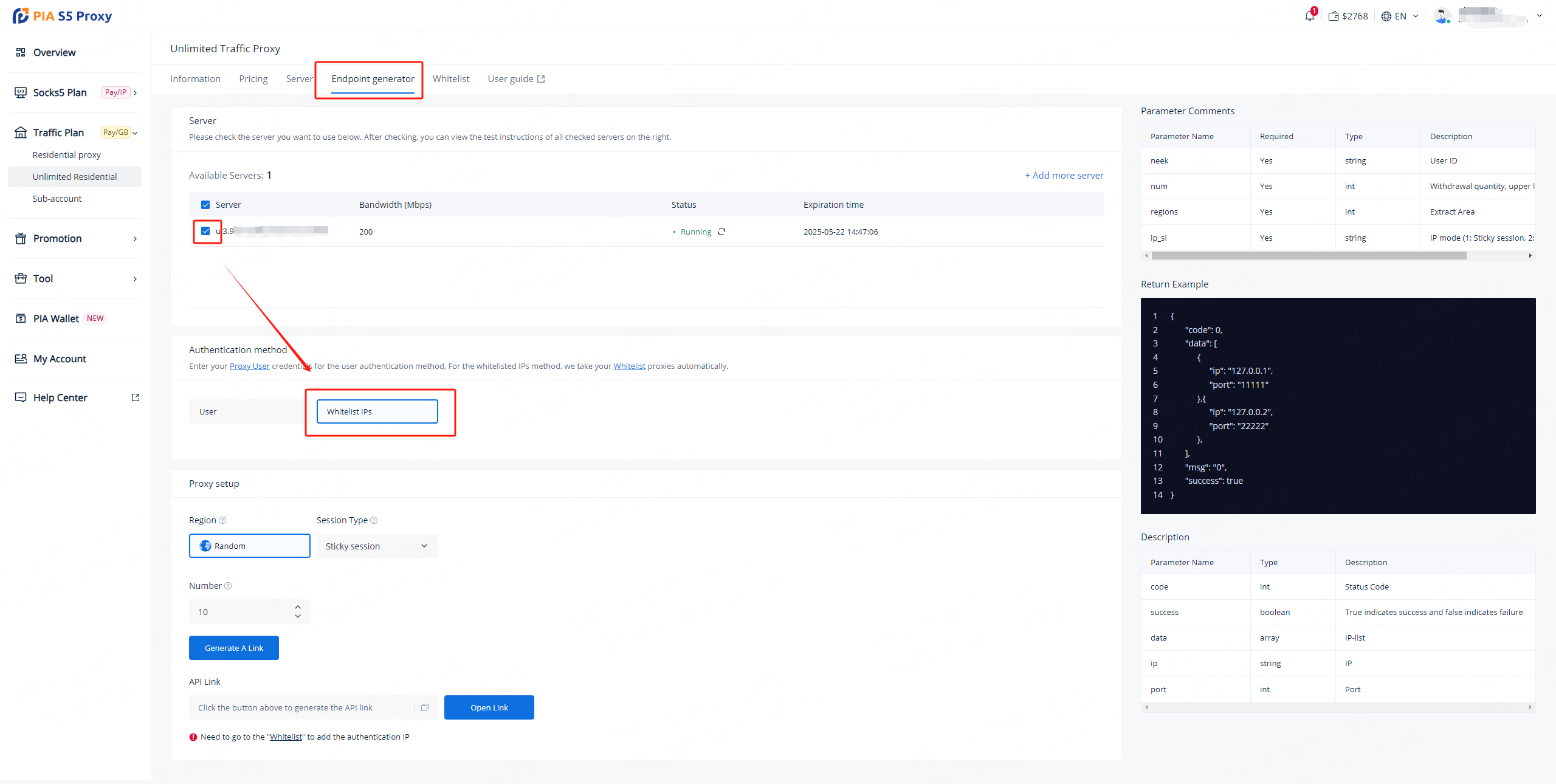Open the Sticky session dropdown
The image size is (1556, 784).
377,546
